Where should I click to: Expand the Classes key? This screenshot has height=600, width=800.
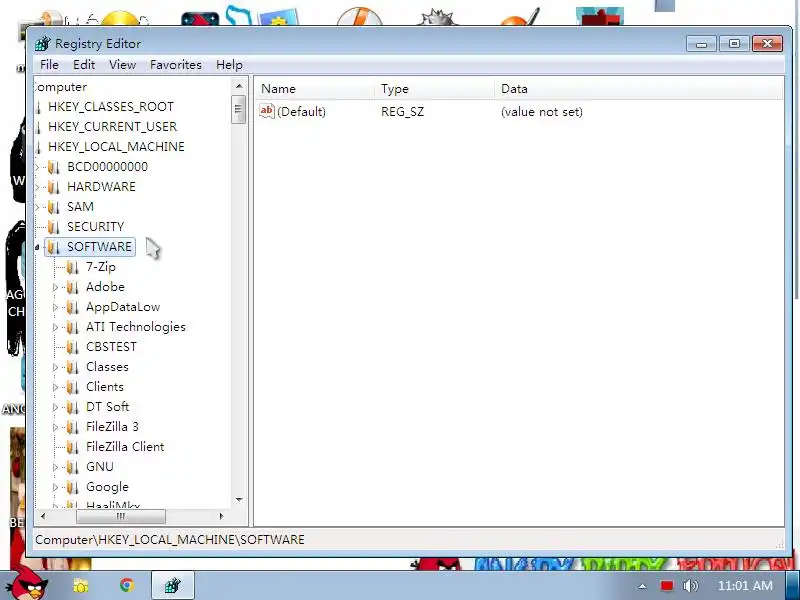tap(56, 367)
